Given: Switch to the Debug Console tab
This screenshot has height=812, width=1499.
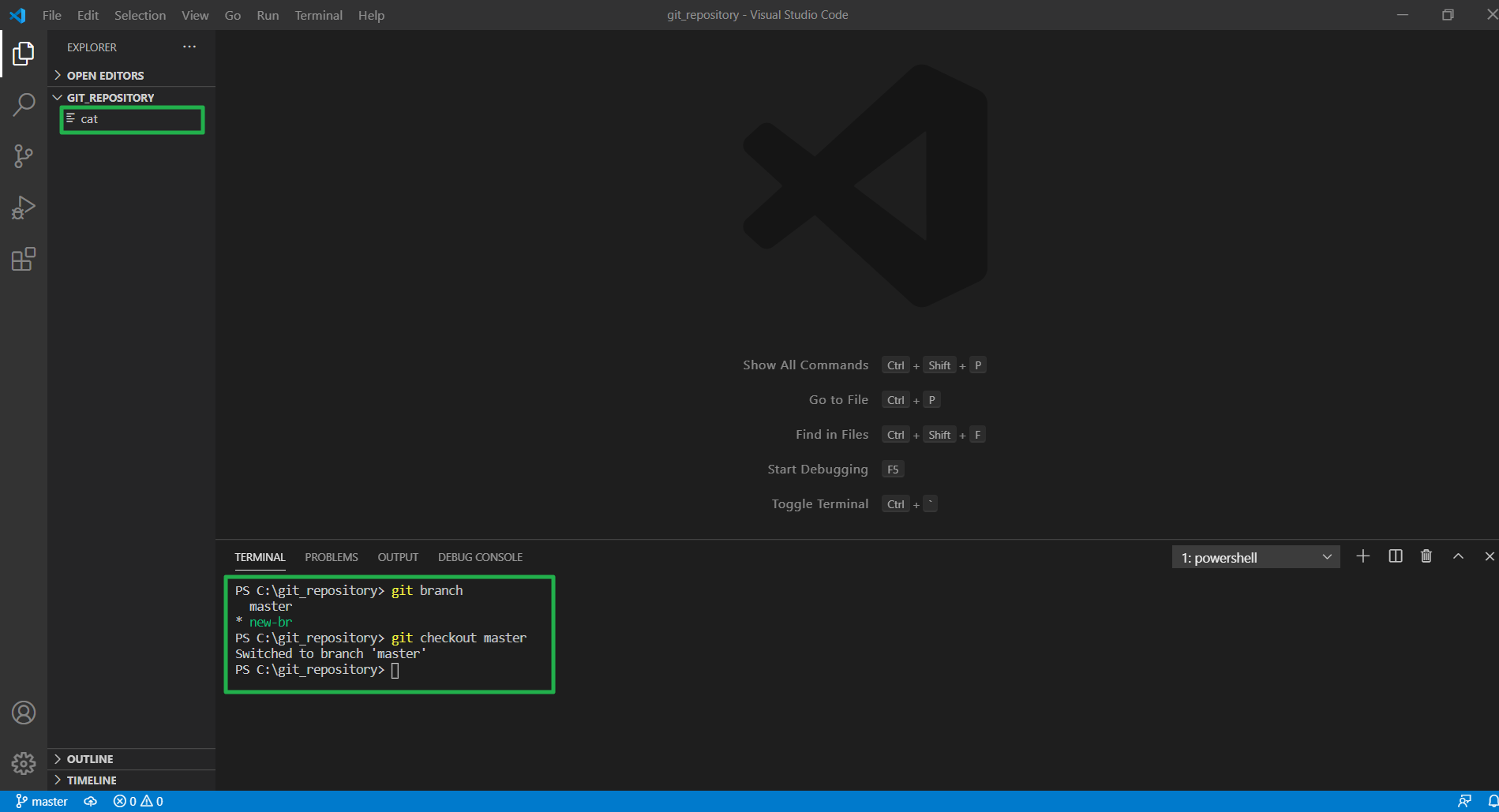Looking at the screenshot, I should point(480,557).
